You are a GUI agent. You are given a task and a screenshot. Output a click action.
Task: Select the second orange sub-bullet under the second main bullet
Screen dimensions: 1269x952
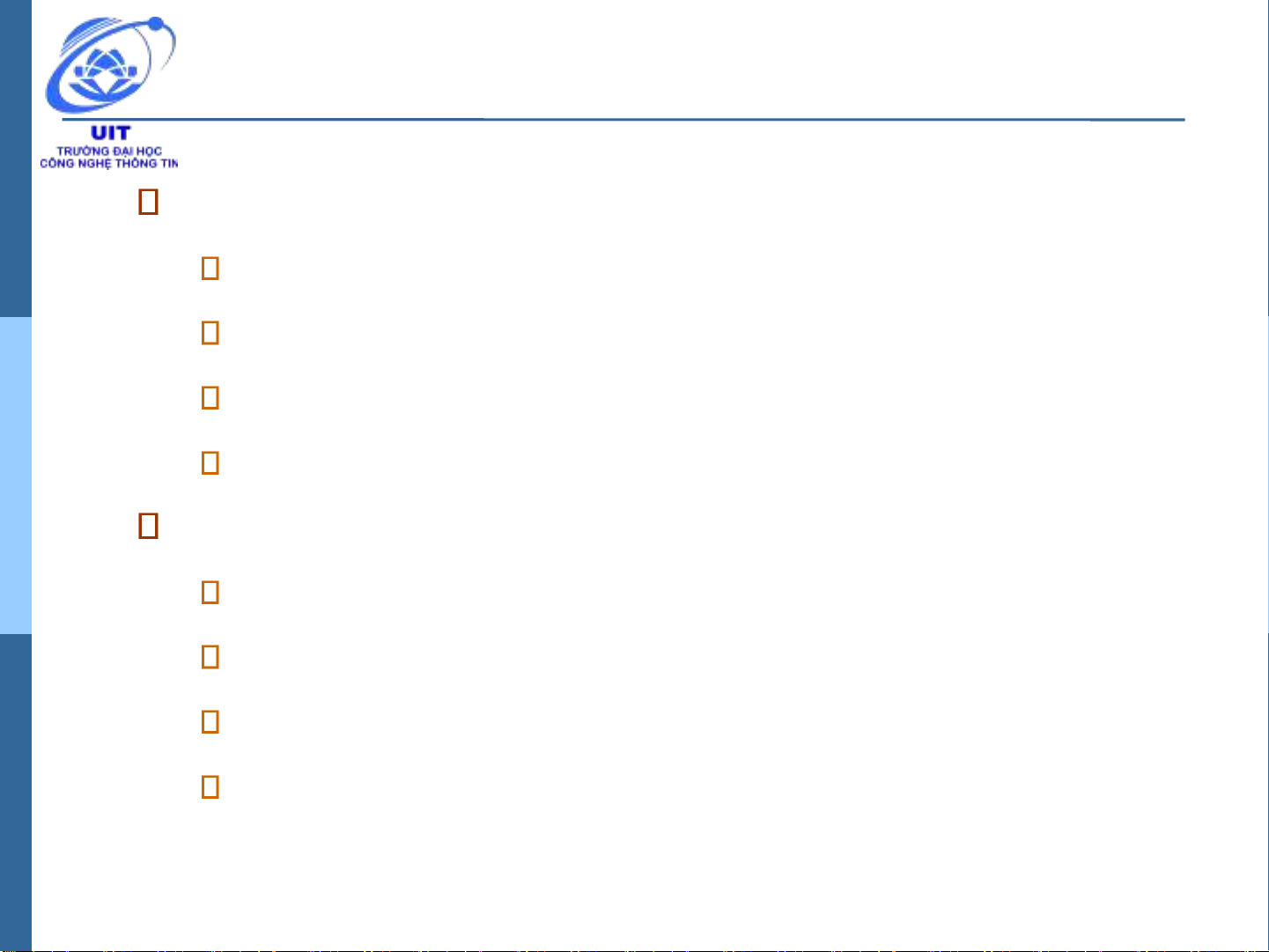coord(210,657)
